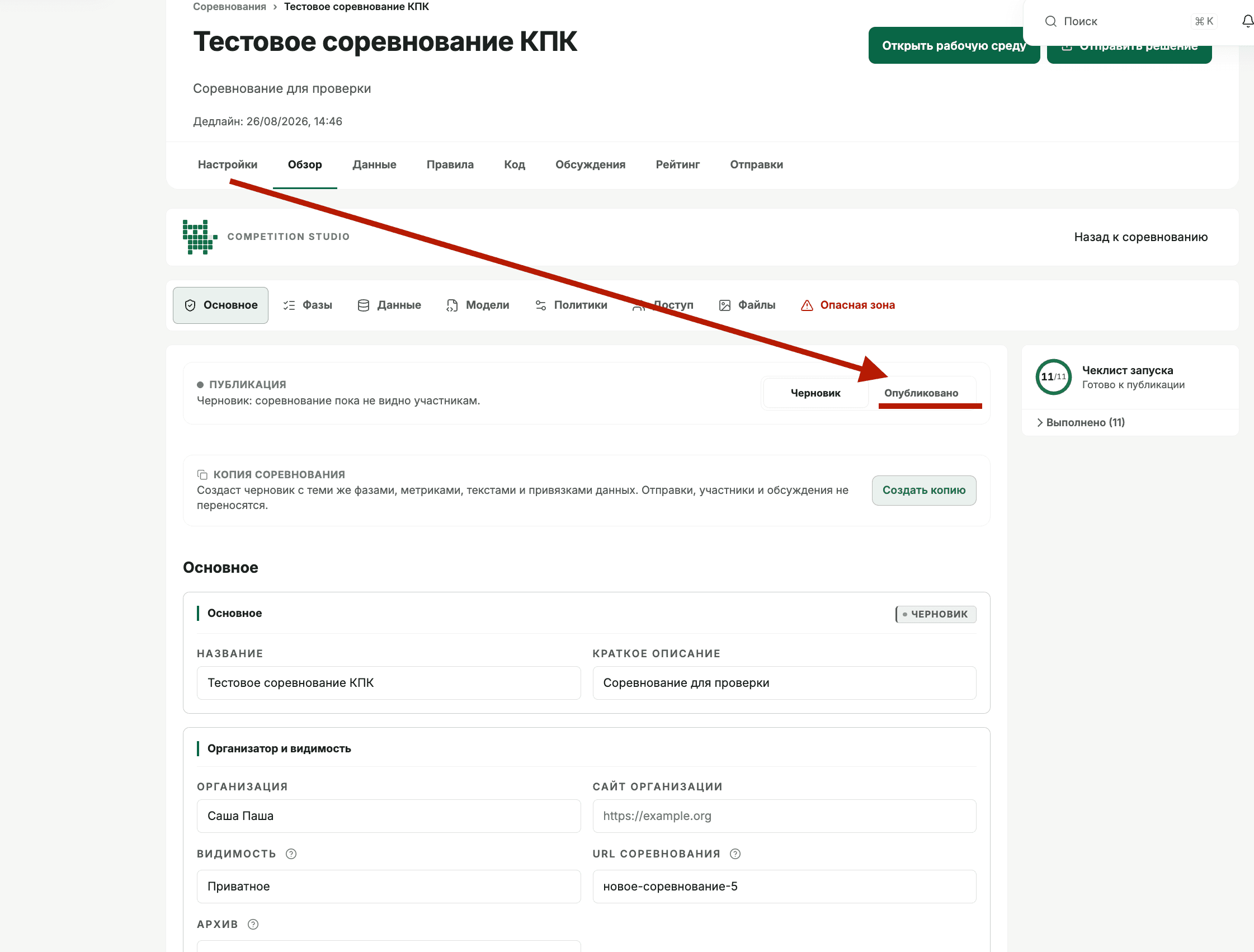Click the Организация input field
1254x952 pixels.
(388, 816)
